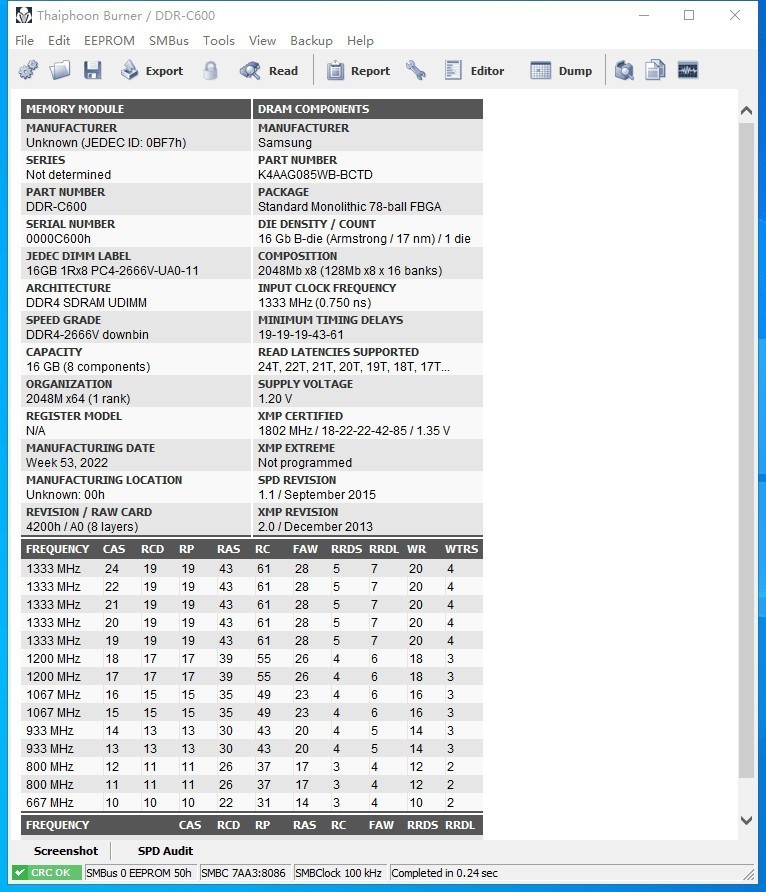The width and height of the screenshot is (766, 892).
Task: Click the scroll up arrow of the report
Action: pos(746,111)
